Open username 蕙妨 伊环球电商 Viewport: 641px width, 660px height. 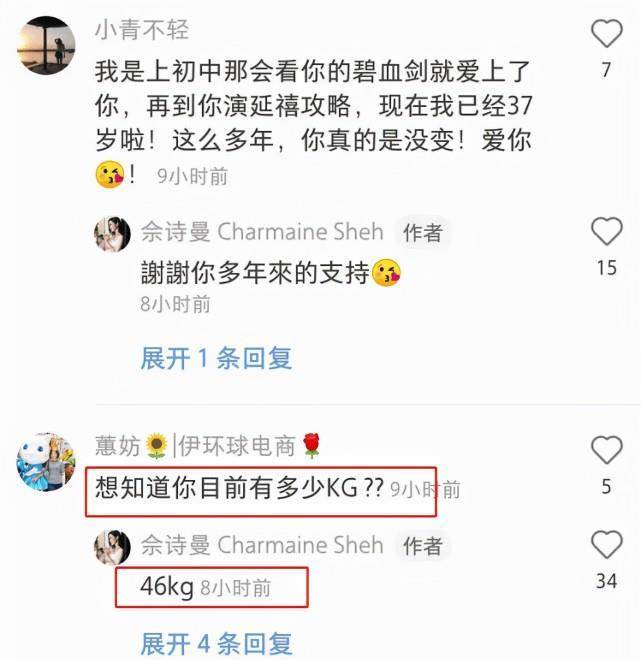tap(209, 446)
